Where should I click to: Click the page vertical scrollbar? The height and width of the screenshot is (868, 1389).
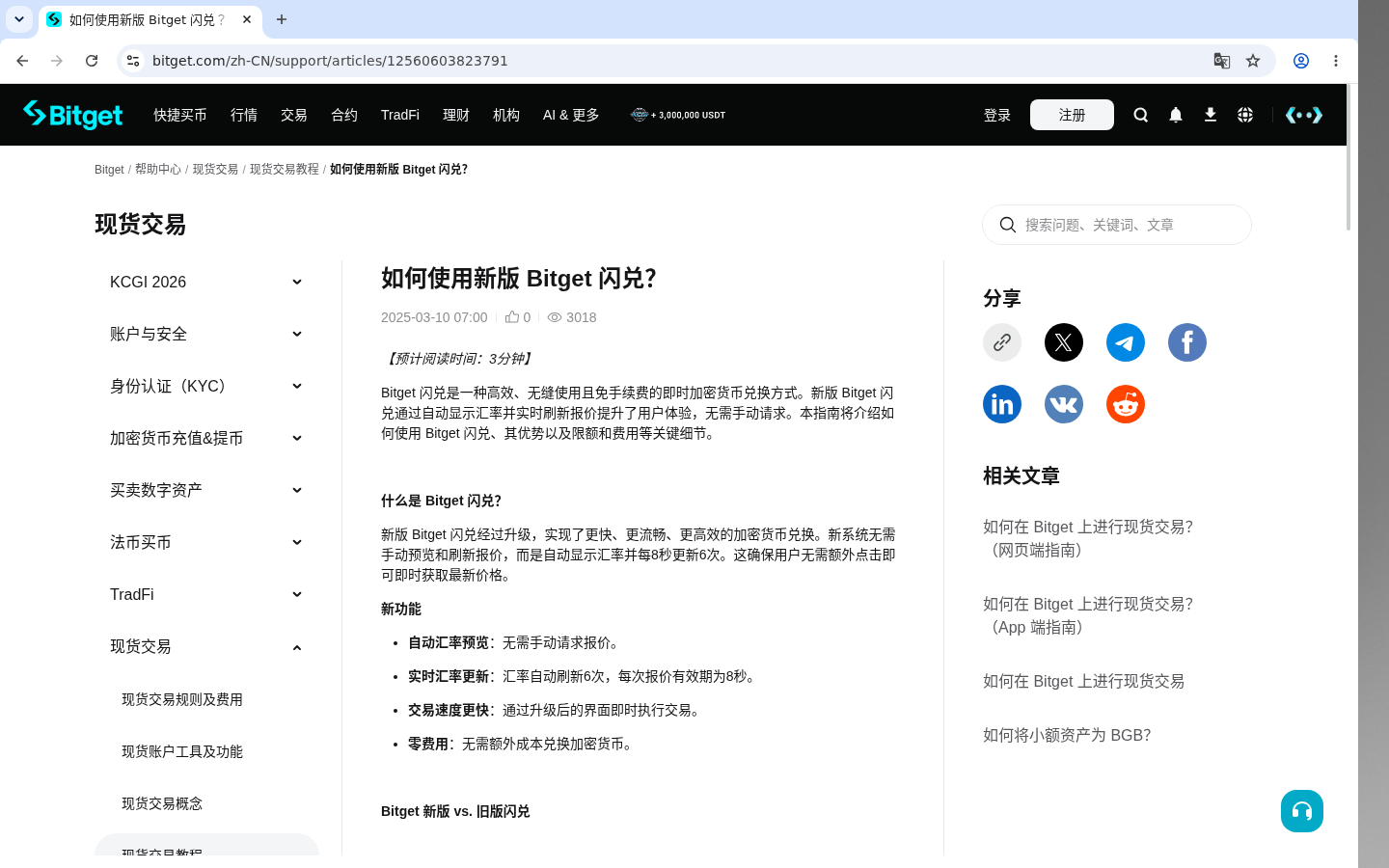click(x=1348, y=159)
